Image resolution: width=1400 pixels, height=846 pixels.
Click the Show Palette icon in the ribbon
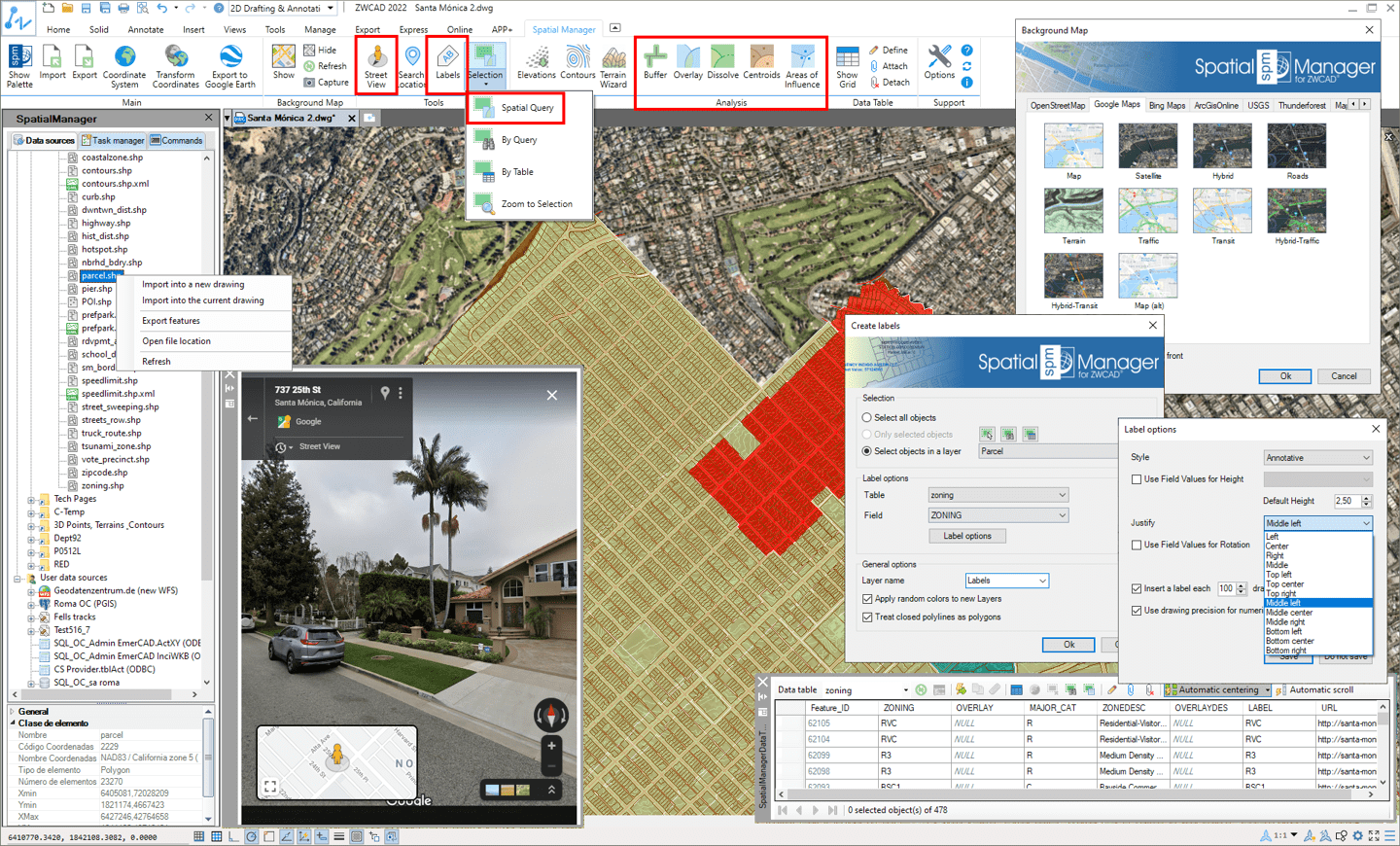[19, 66]
